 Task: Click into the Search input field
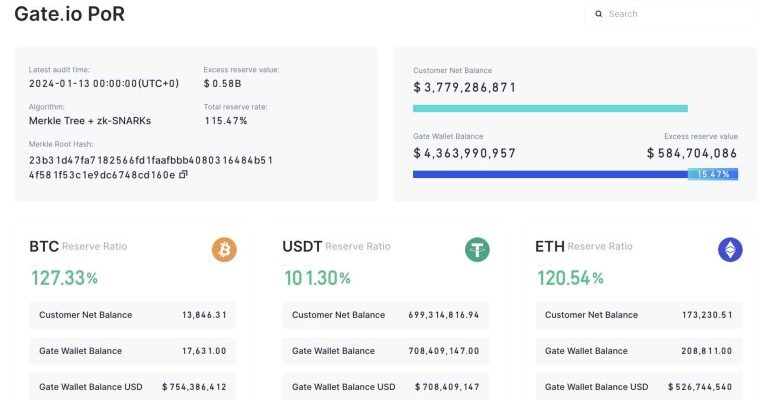pos(675,14)
